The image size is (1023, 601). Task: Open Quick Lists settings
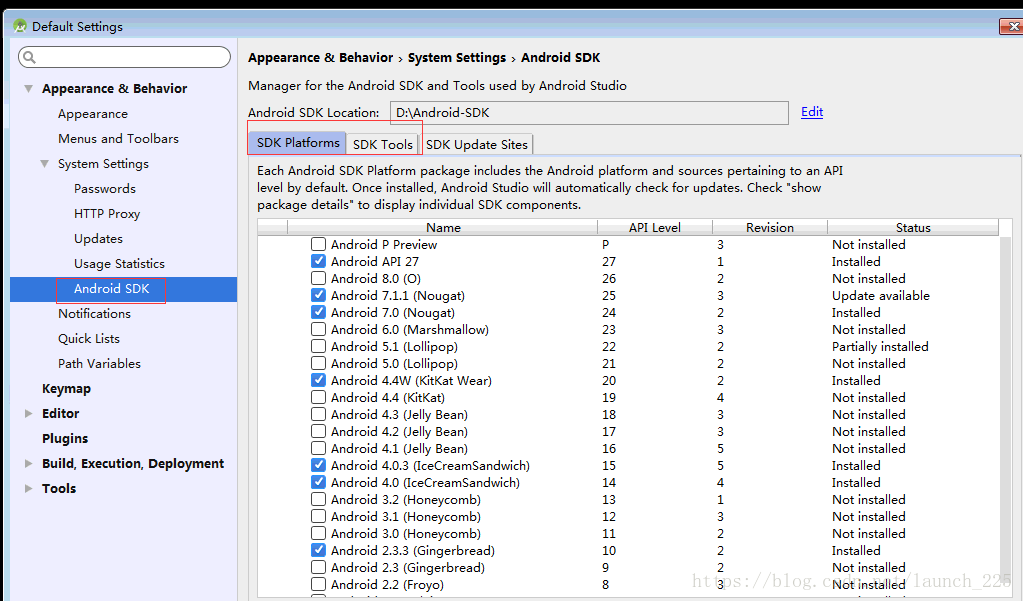pyautogui.click(x=89, y=339)
